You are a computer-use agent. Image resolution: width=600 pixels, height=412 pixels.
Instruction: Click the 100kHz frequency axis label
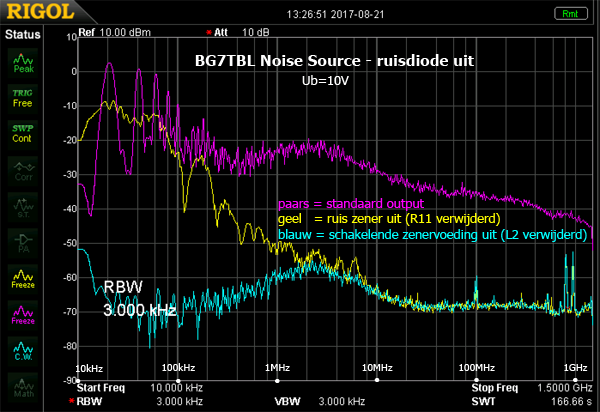(178, 368)
